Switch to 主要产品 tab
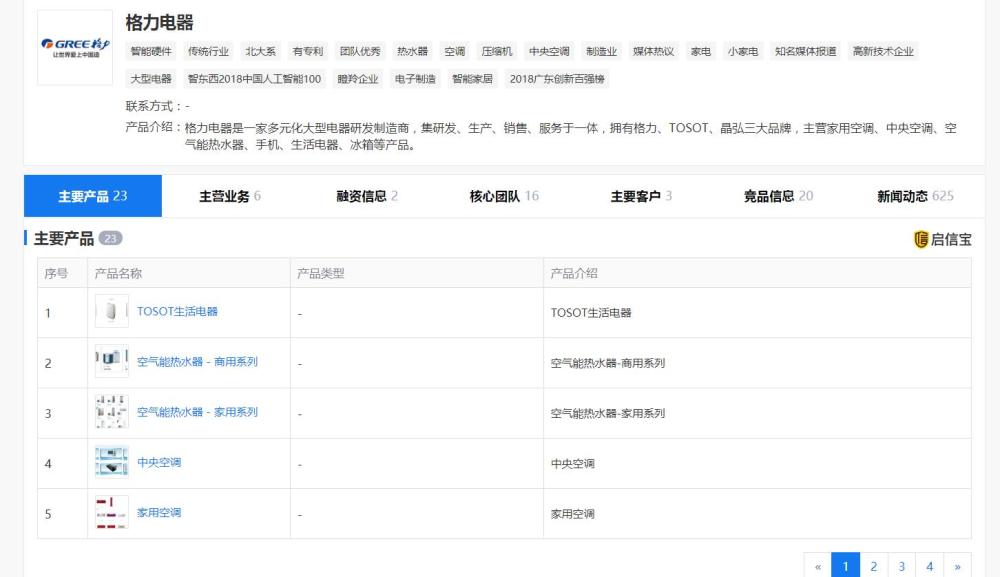 coord(93,196)
